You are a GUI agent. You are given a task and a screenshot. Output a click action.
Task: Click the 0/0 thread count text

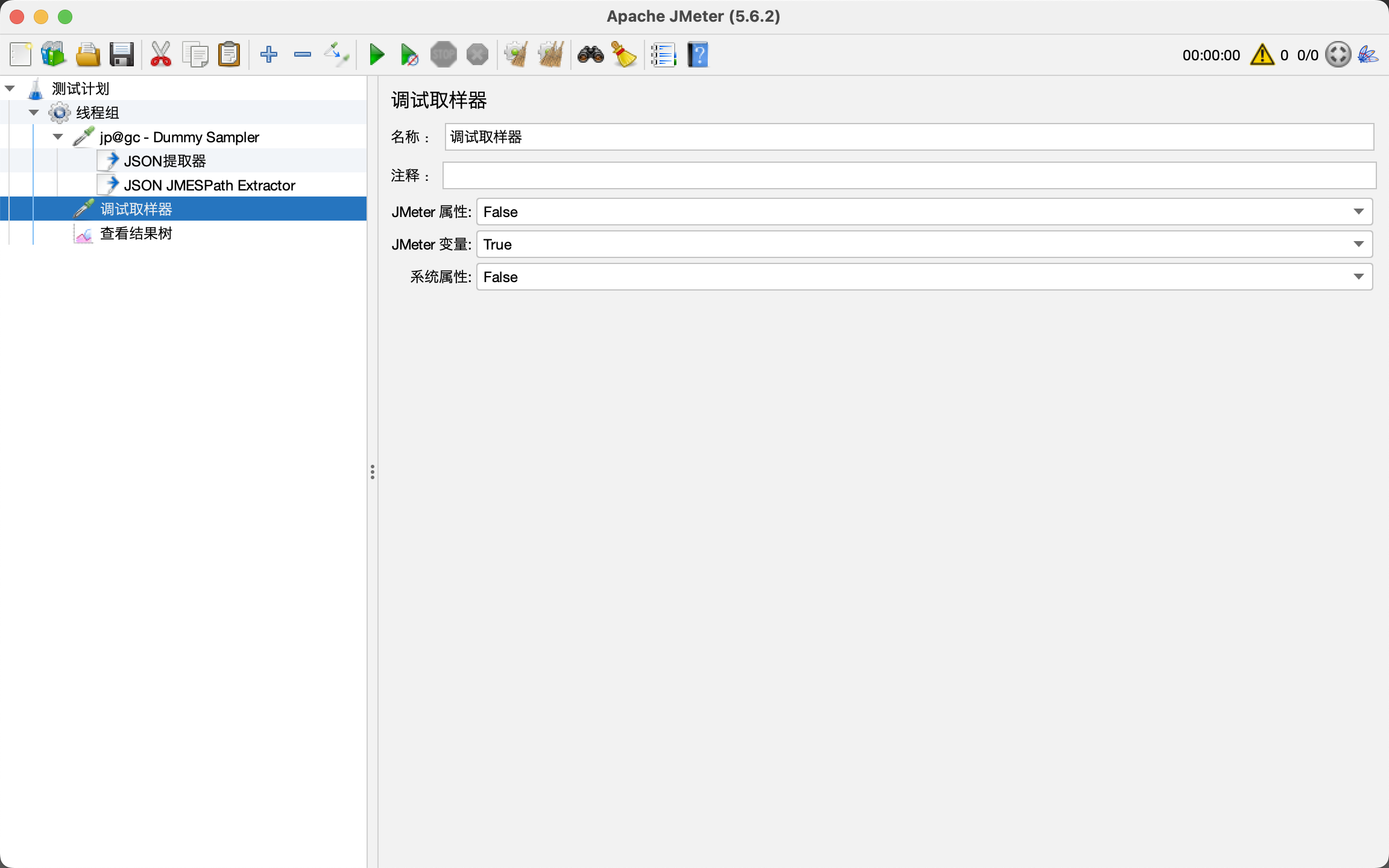pos(1308,55)
